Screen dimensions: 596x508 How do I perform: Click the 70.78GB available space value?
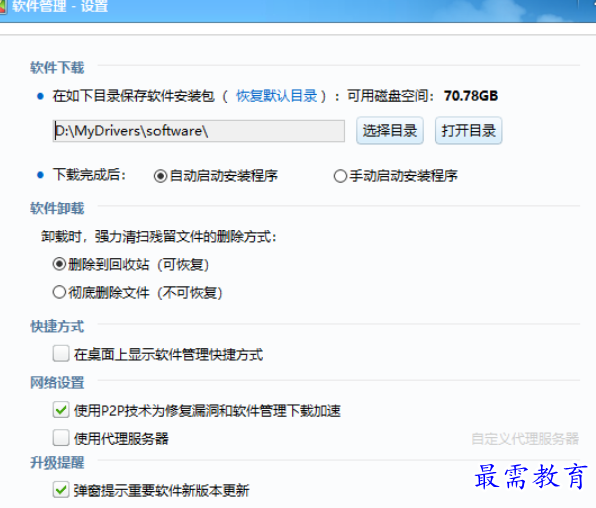pyautogui.click(x=471, y=96)
